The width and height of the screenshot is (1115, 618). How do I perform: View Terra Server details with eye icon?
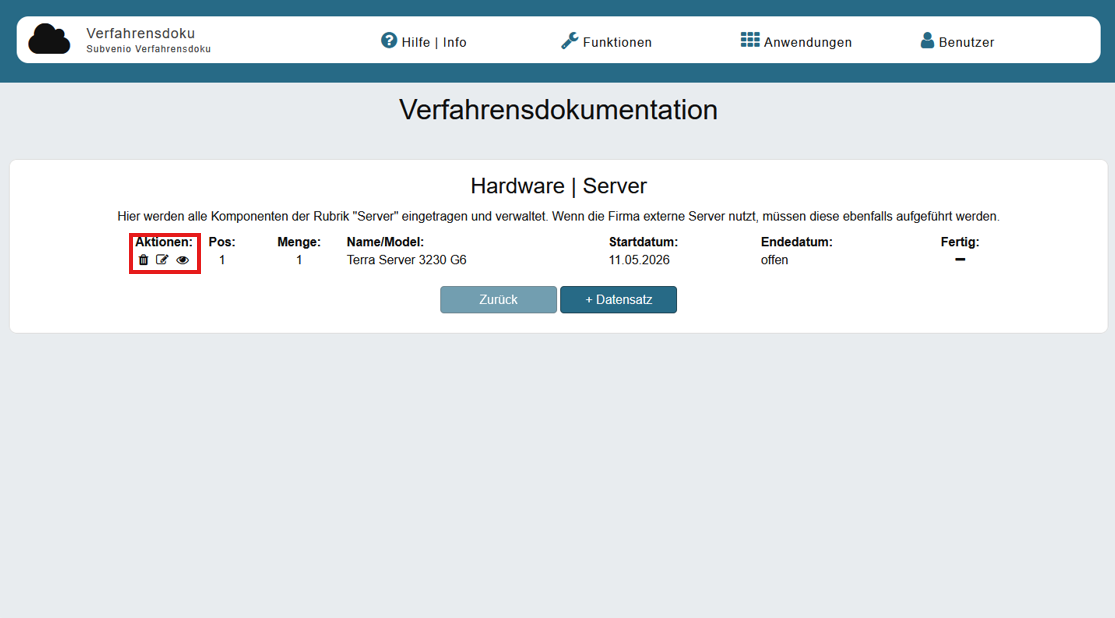pyautogui.click(x=183, y=260)
